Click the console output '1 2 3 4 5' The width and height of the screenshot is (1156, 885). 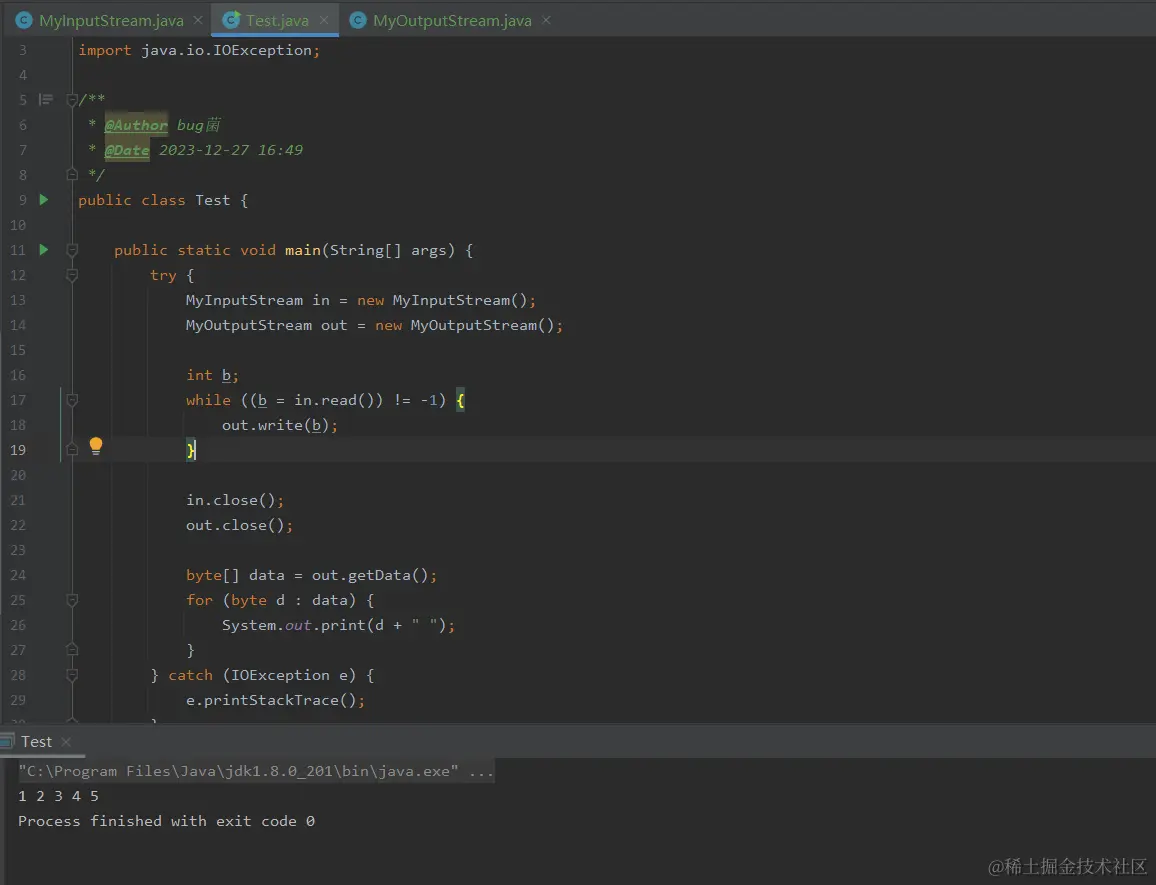pos(58,796)
